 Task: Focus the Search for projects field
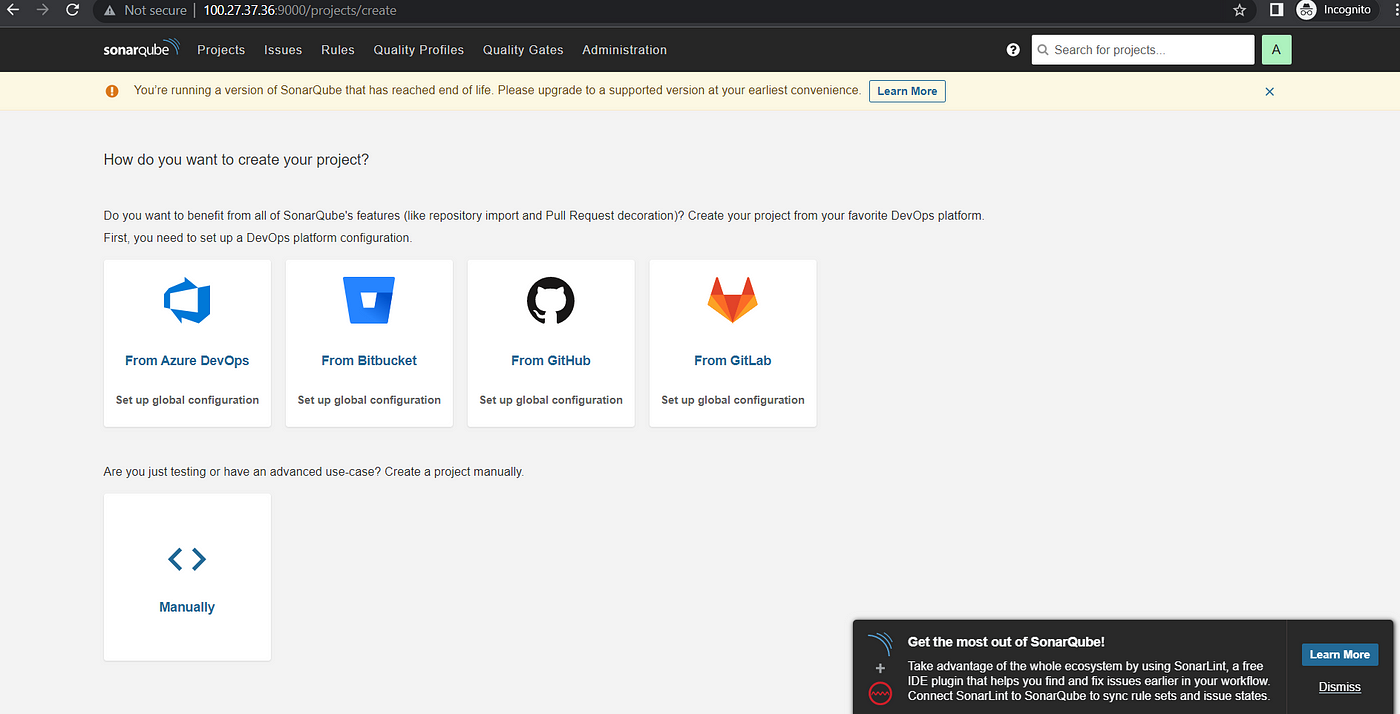coord(1143,50)
